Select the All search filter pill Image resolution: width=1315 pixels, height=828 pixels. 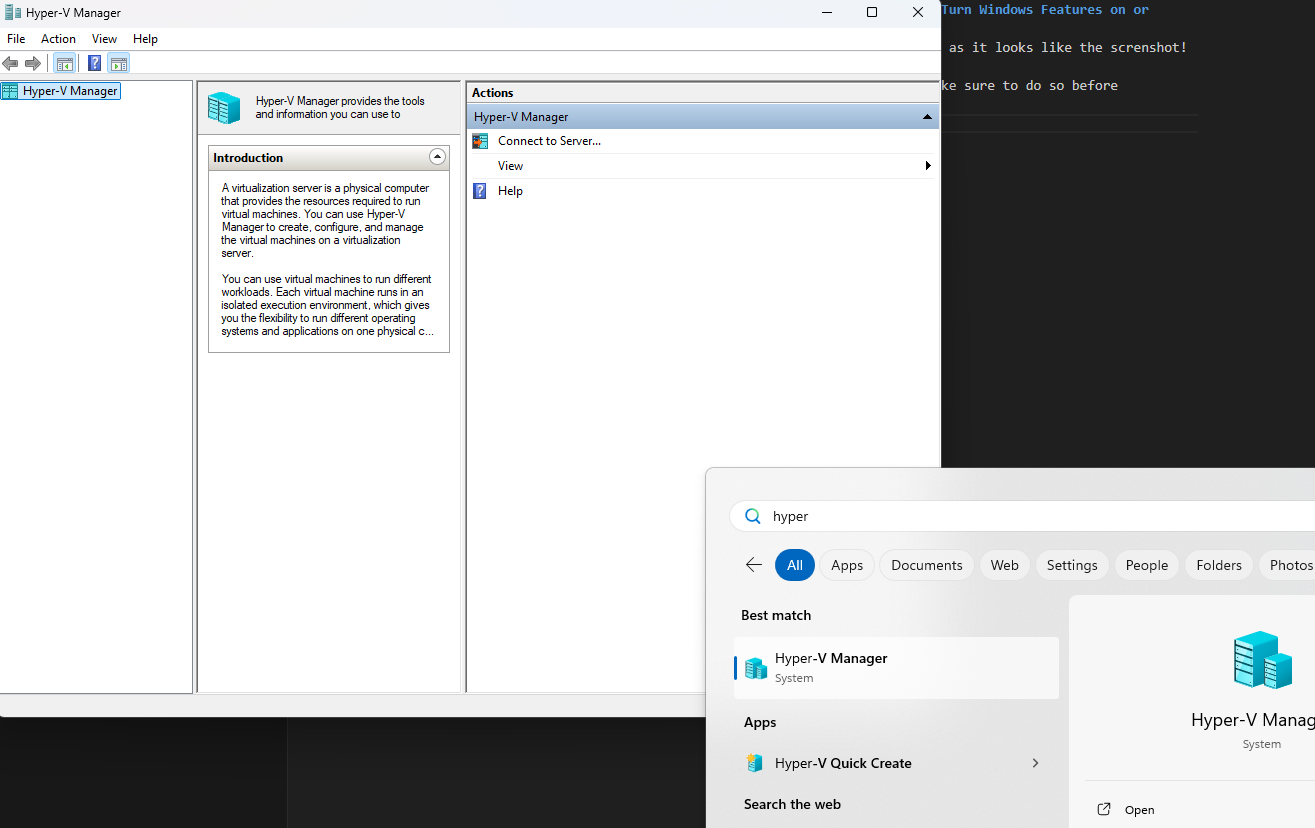[x=794, y=564]
